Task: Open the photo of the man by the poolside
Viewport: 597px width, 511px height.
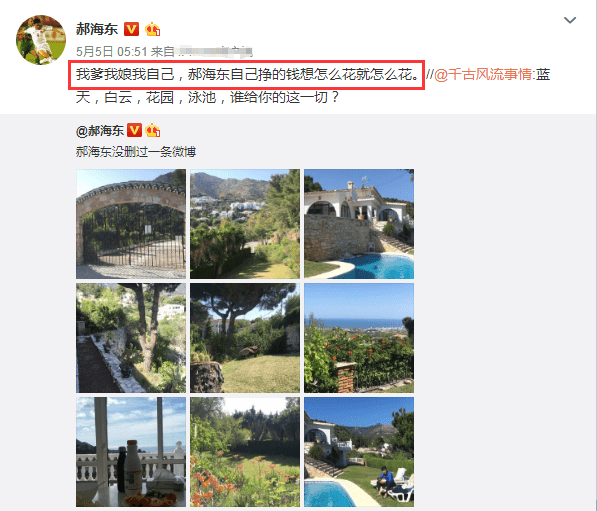Action: 359,452
